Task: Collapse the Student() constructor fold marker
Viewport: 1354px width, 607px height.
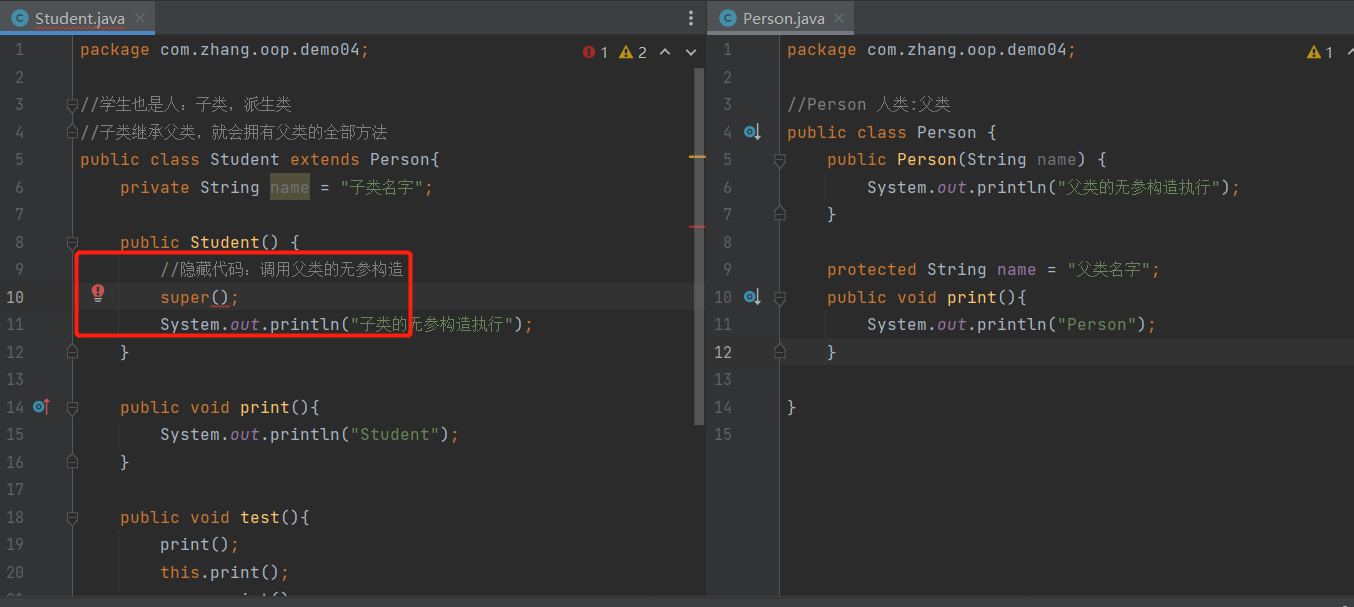Action: tap(72, 242)
